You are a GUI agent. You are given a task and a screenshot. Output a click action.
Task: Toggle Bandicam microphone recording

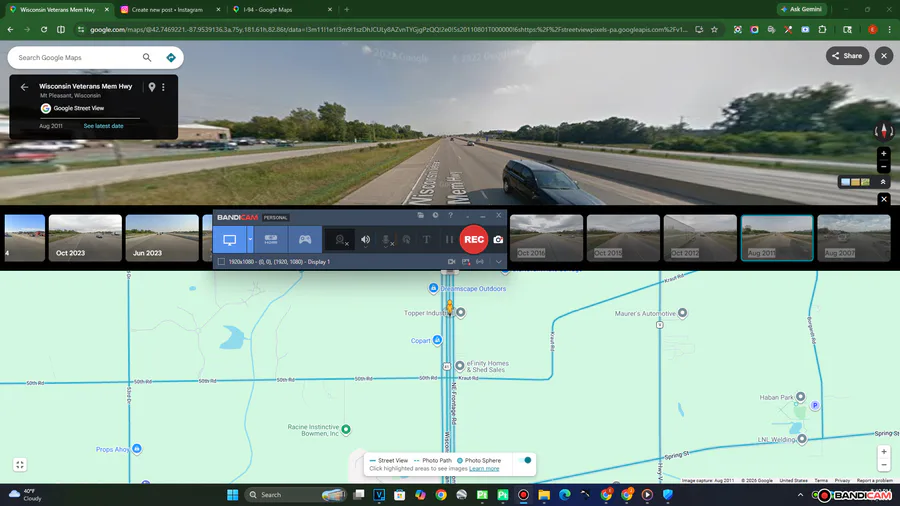tap(387, 240)
